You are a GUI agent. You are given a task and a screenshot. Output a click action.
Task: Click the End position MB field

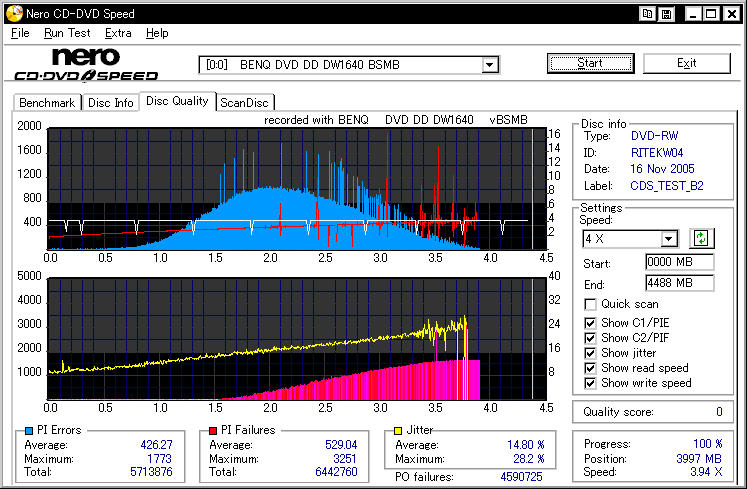coord(679,283)
